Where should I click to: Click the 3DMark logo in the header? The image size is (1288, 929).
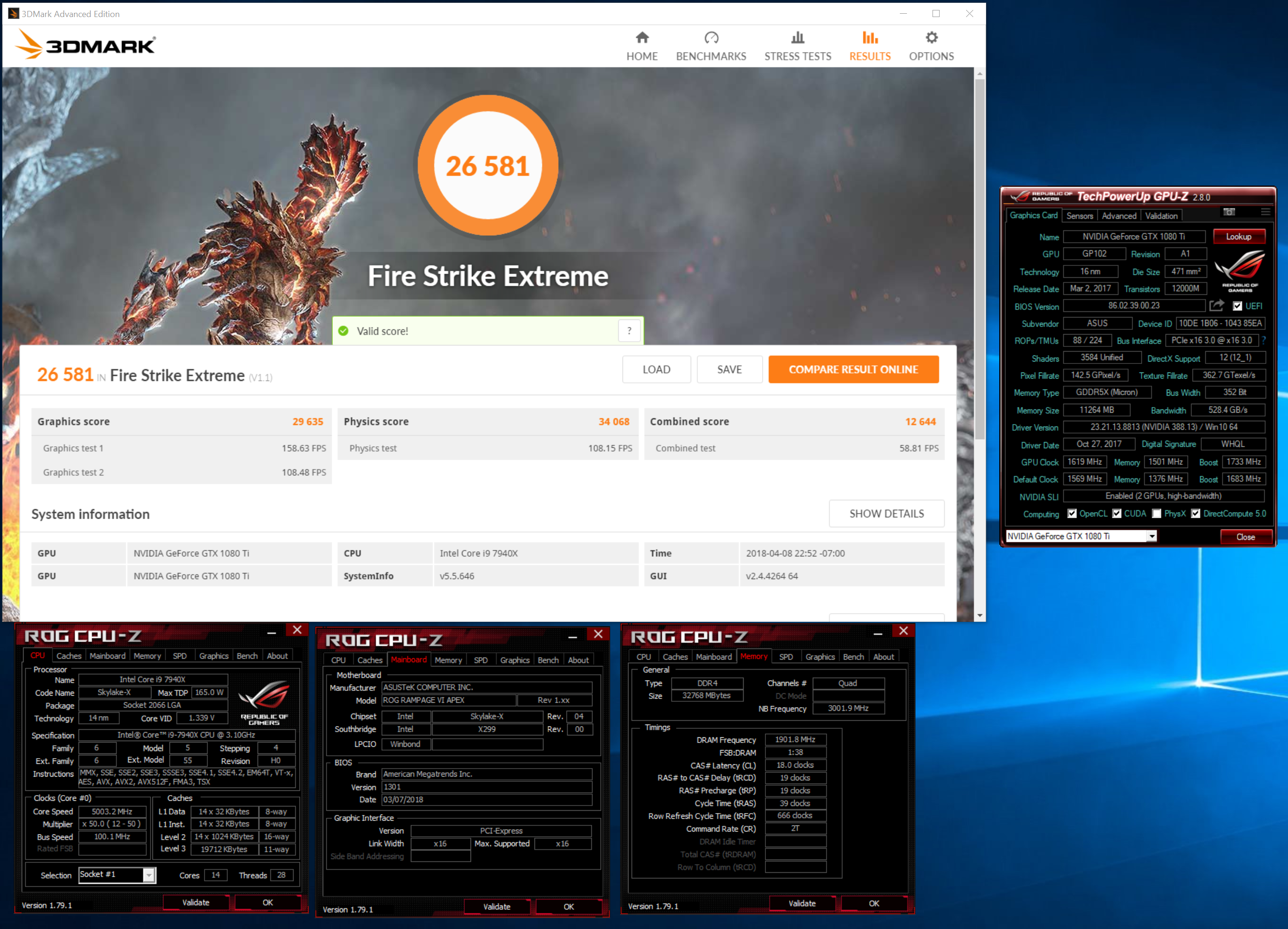(x=85, y=44)
